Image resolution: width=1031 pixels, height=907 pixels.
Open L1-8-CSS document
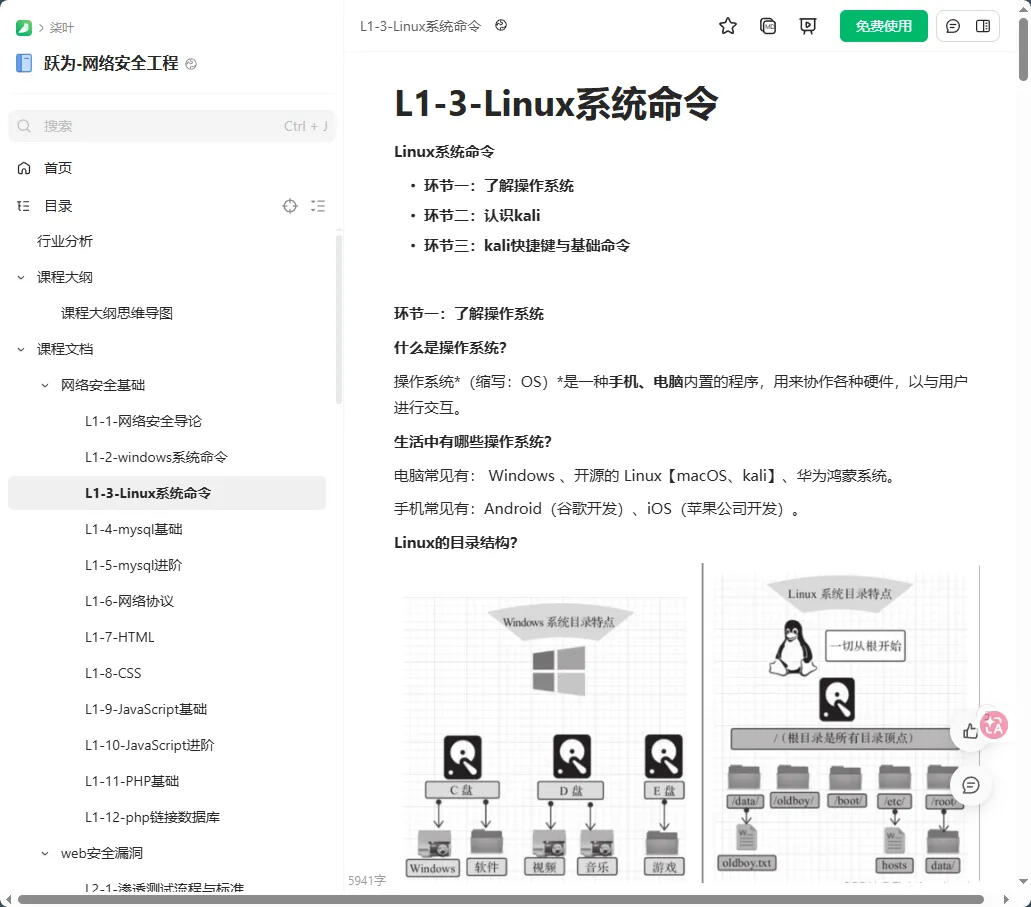click(113, 674)
